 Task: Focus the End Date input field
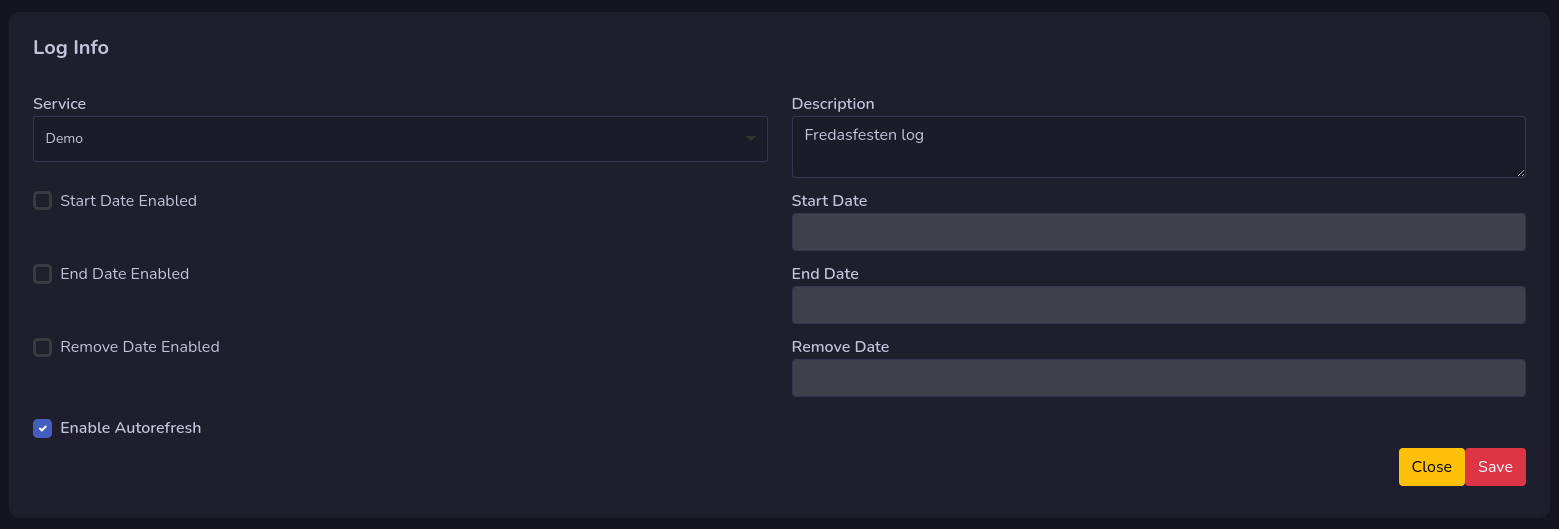1158,305
